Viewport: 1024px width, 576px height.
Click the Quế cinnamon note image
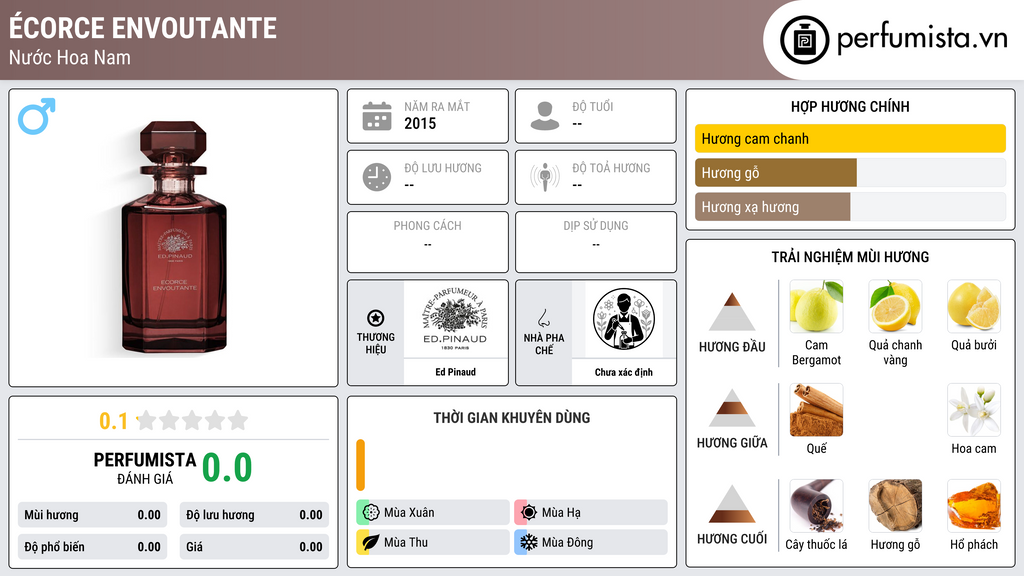tap(816, 409)
